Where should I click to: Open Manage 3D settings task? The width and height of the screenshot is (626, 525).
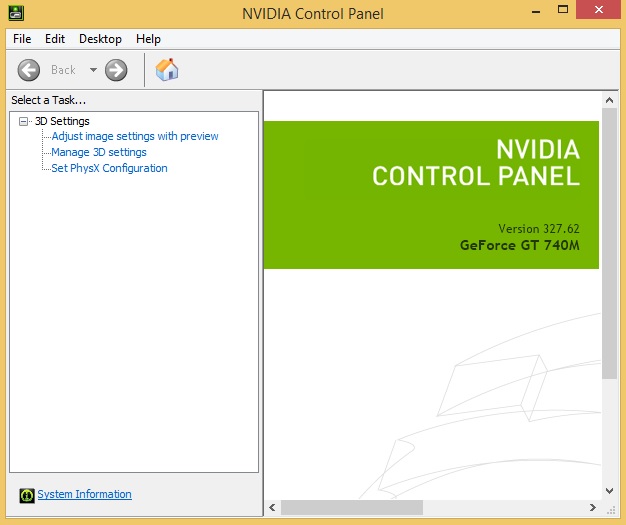click(x=98, y=152)
